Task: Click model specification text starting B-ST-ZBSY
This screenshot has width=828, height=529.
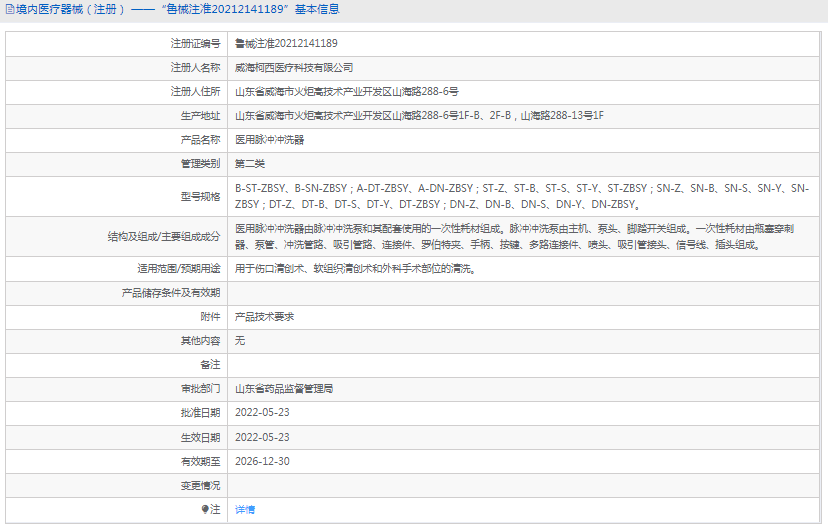Action: (x=522, y=196)
